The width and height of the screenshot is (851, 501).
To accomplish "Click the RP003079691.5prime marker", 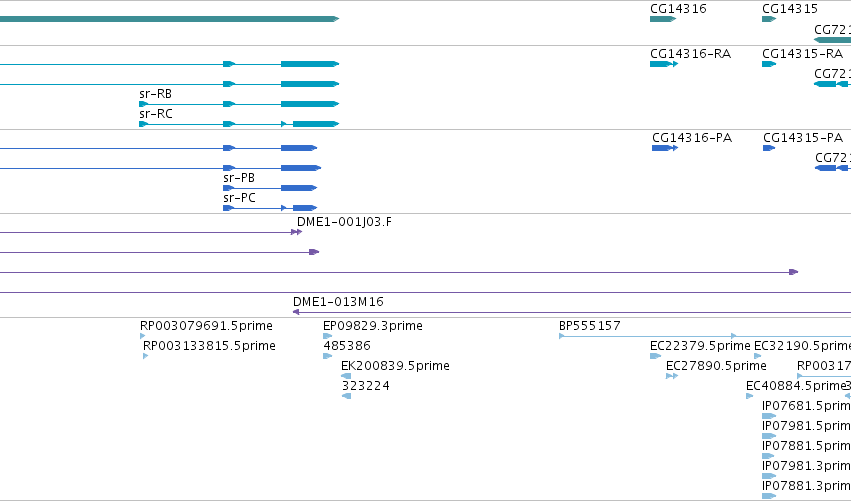I will pyautogui.click(x=142, y=336).
